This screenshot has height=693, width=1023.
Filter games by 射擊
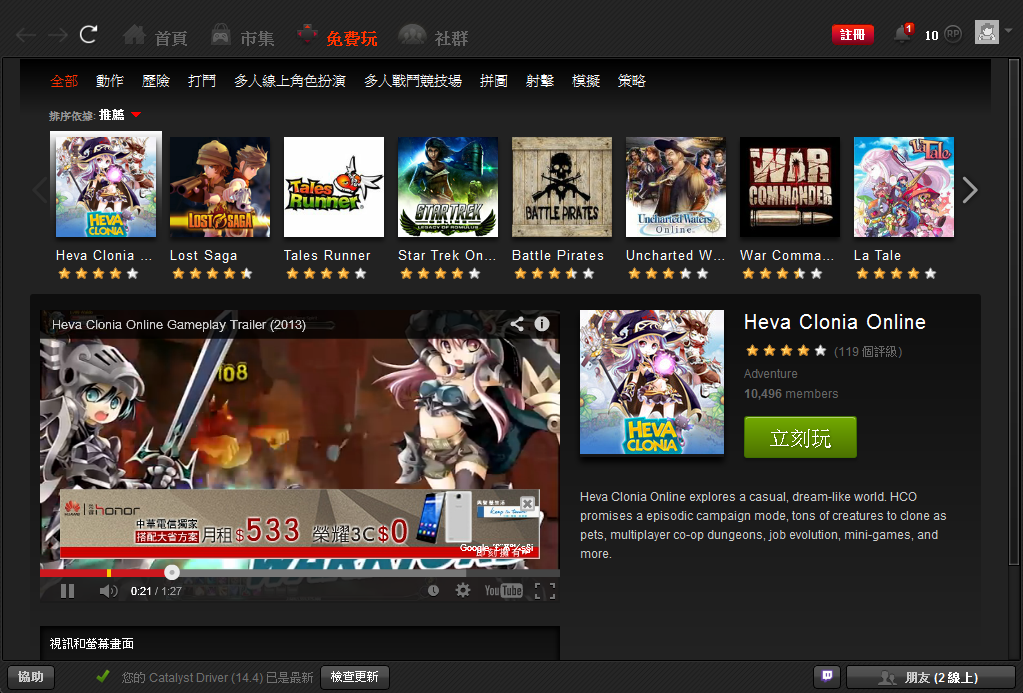click(540, 81)
